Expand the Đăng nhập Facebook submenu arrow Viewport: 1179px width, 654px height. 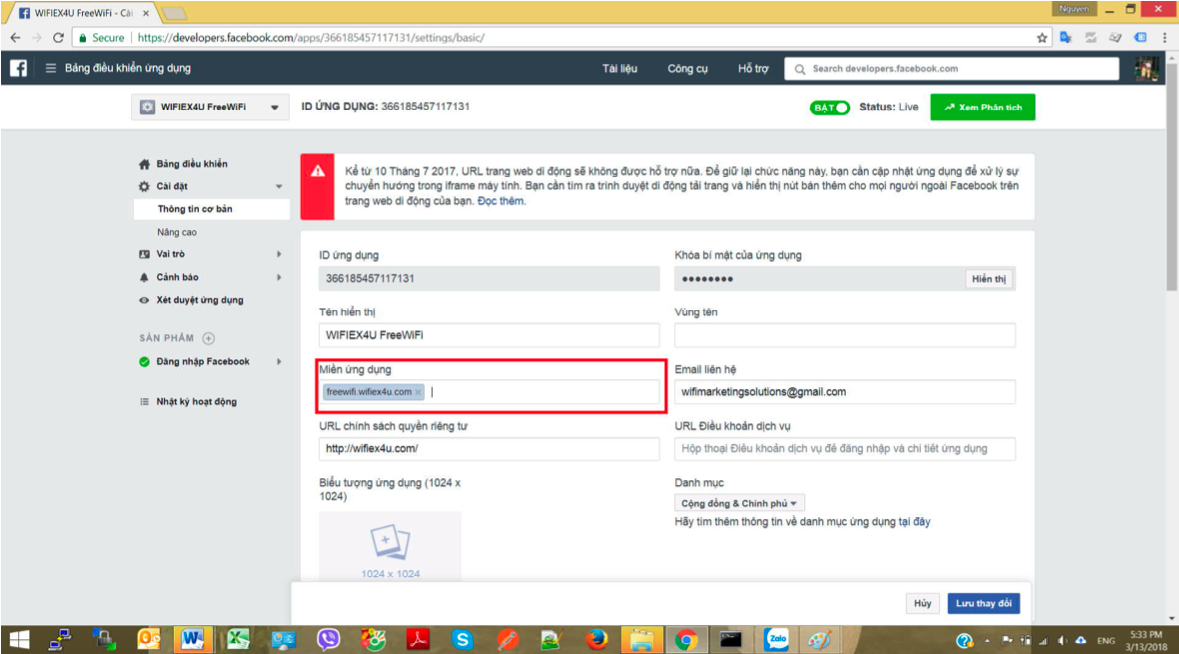pyautogui.click(x=279, y=362)
